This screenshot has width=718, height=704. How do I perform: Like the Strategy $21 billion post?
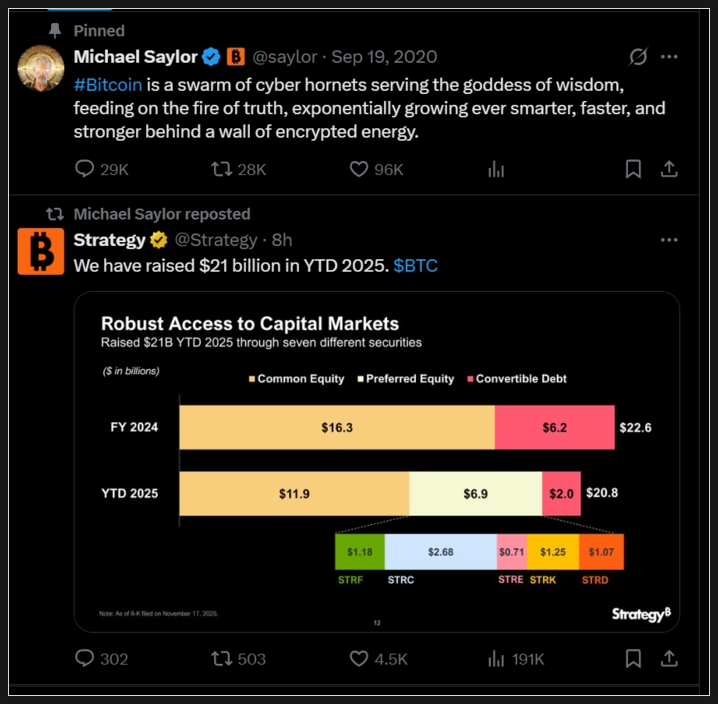[x=359, y=659]
